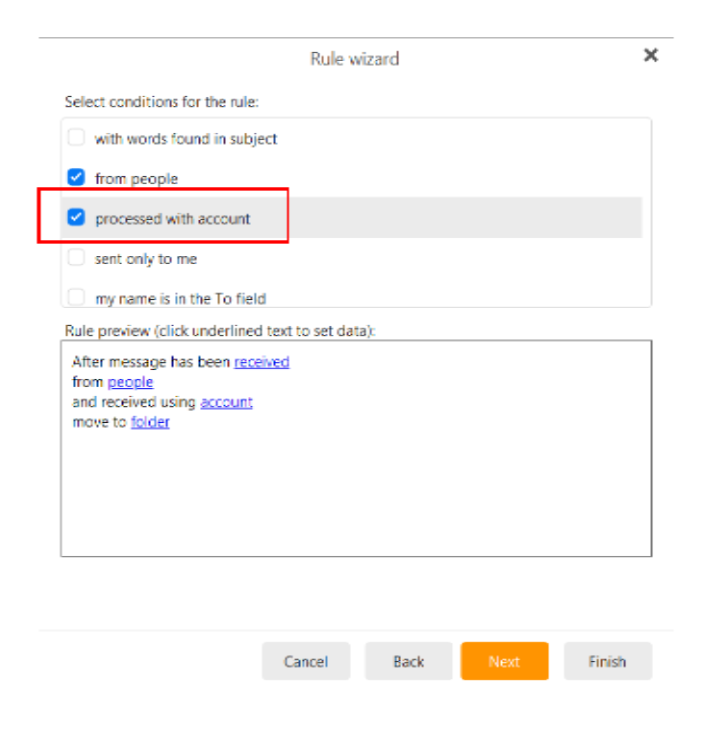Screen dimensions: 710x732
Task: Open the 'received' underlined link
Action: click(261, 362)
